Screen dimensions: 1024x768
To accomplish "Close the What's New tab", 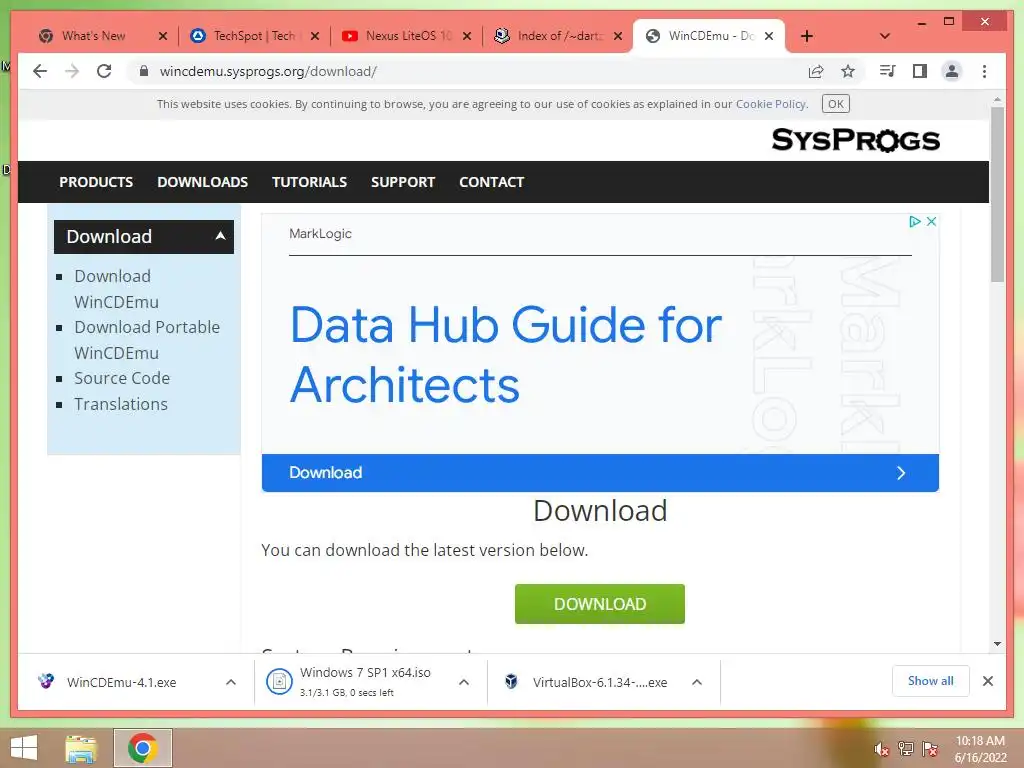I will tap(163, 36).
